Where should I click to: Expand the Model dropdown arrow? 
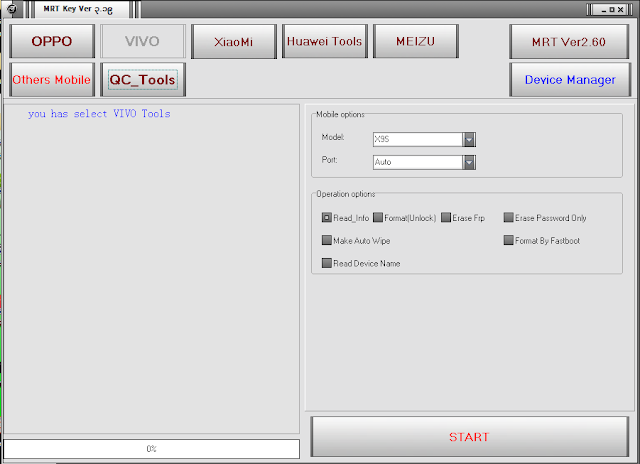coord(469,140)
